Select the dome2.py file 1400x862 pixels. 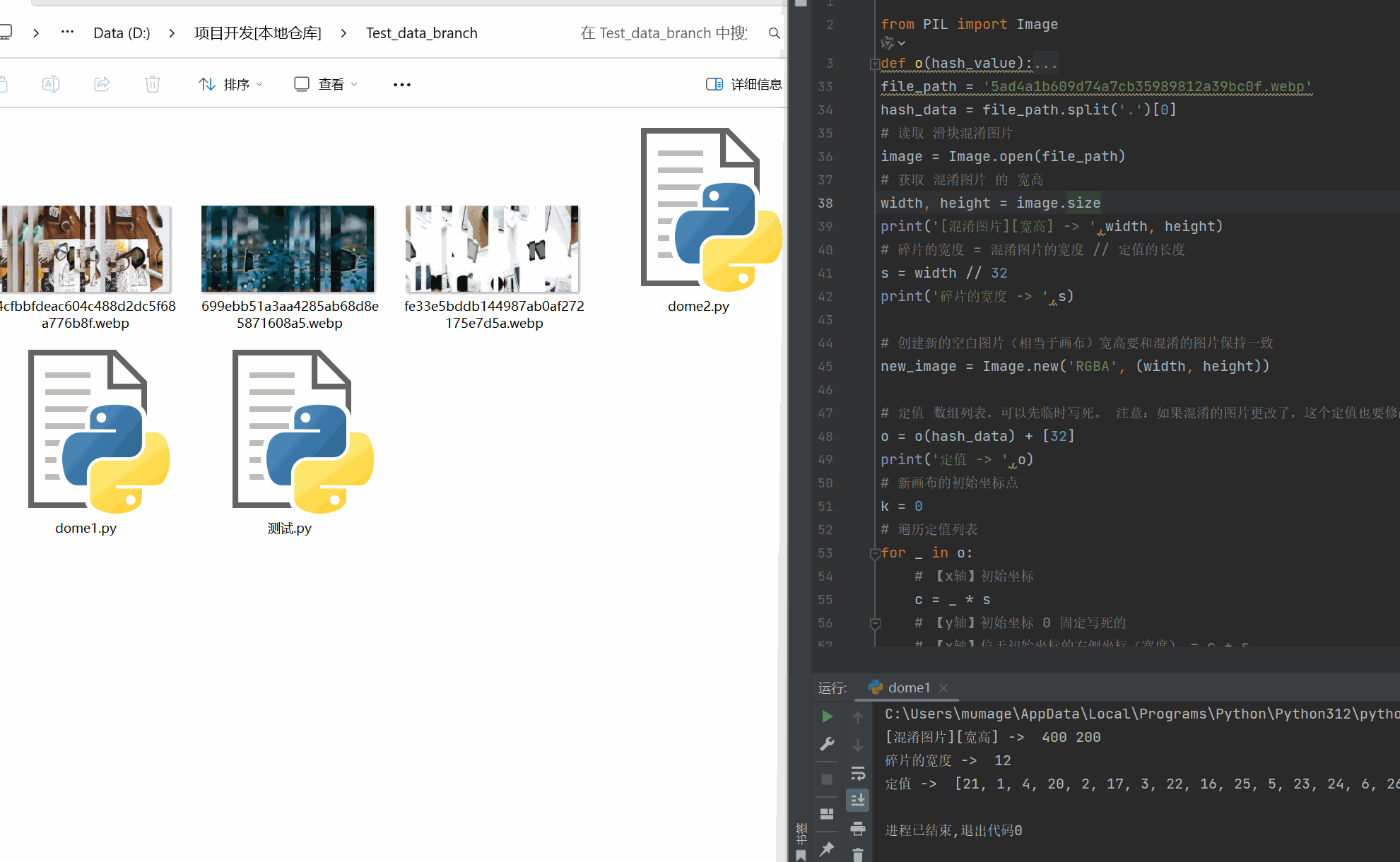[699, 220]
